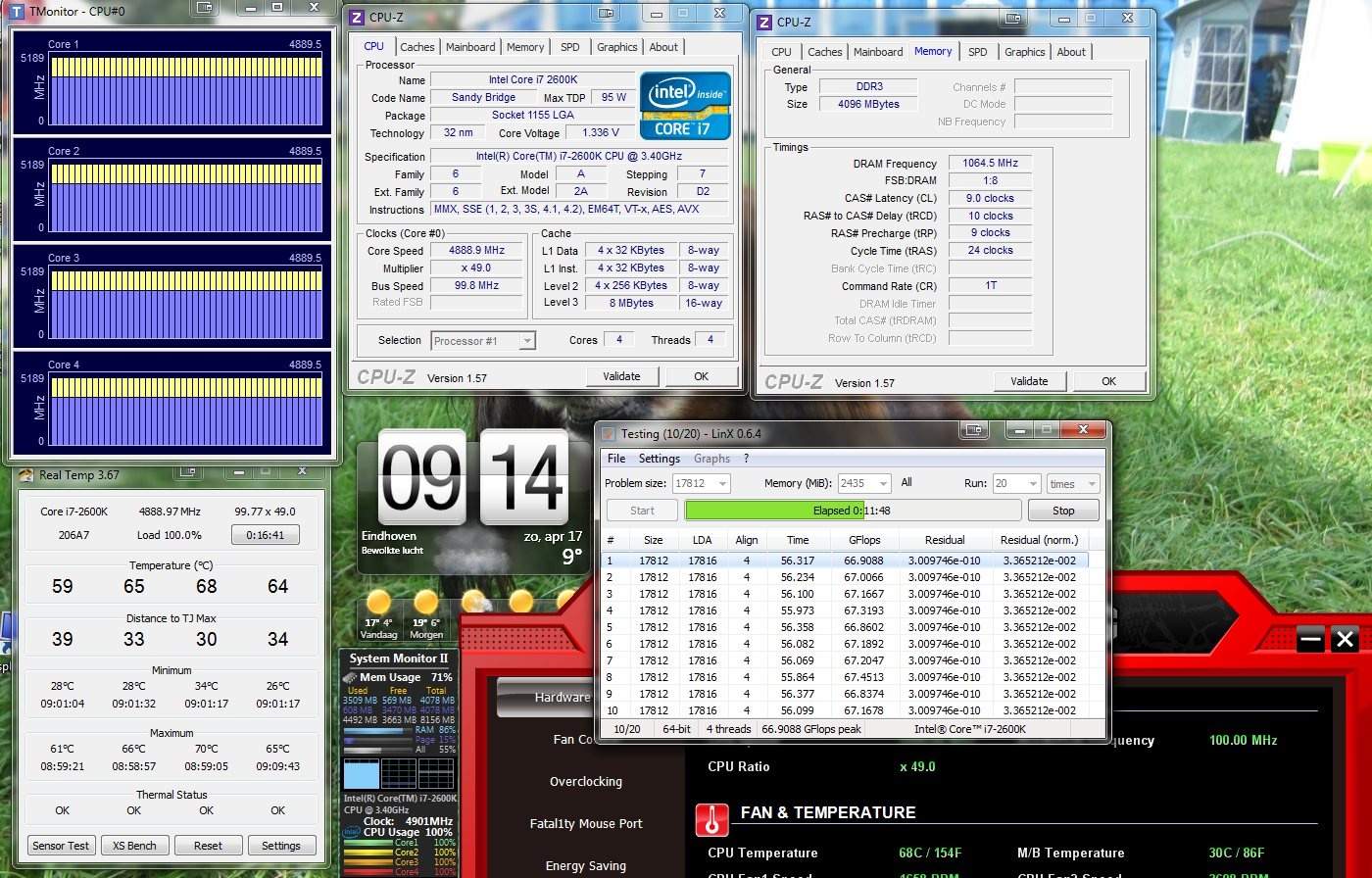This screenshot has height=878, width=1372.
Task: Open the Memory (MiB) dropdown in LinX
Action: [864, 483]
